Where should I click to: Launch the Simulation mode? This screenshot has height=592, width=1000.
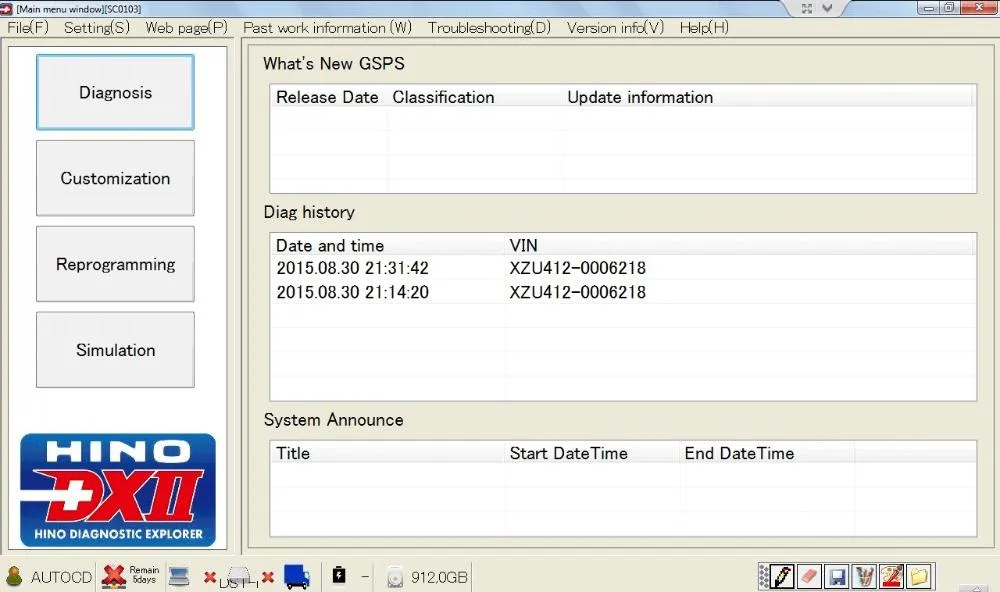[114, 350]
